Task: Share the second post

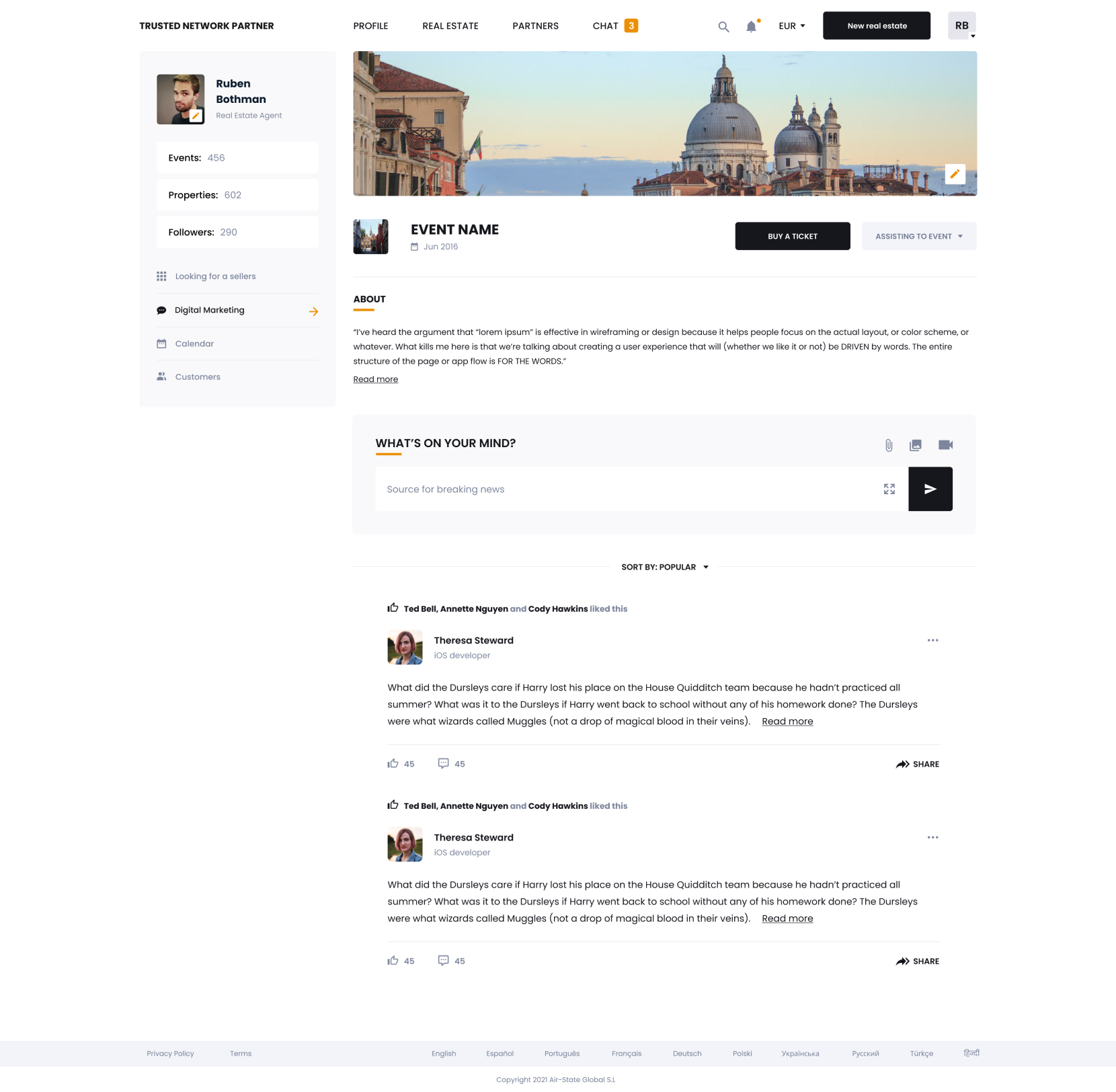Action: tap(918, 961)
